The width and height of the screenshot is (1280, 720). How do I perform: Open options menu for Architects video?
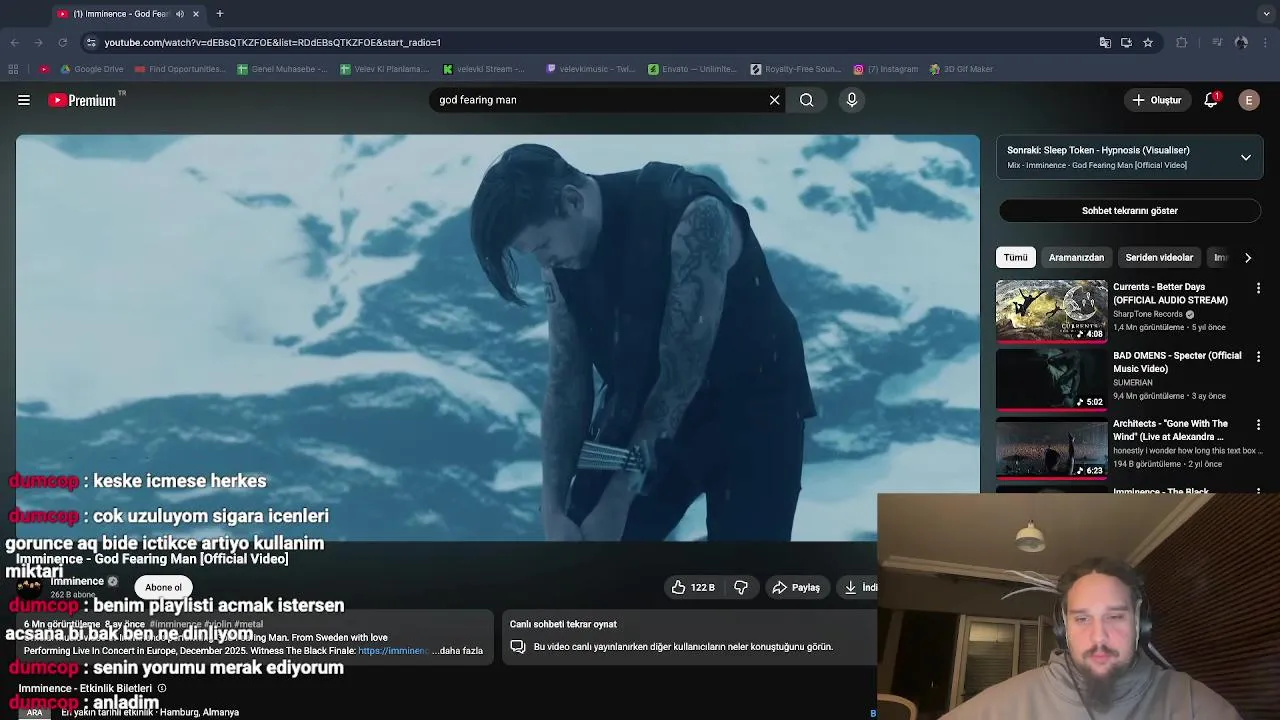click(1258, 425)
